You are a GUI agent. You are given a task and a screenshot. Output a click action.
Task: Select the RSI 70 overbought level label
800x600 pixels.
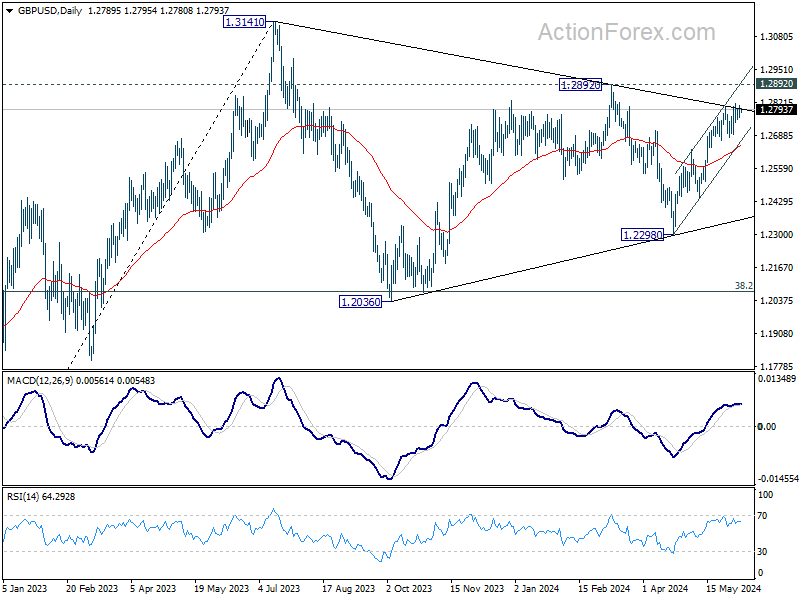(762, 516)
